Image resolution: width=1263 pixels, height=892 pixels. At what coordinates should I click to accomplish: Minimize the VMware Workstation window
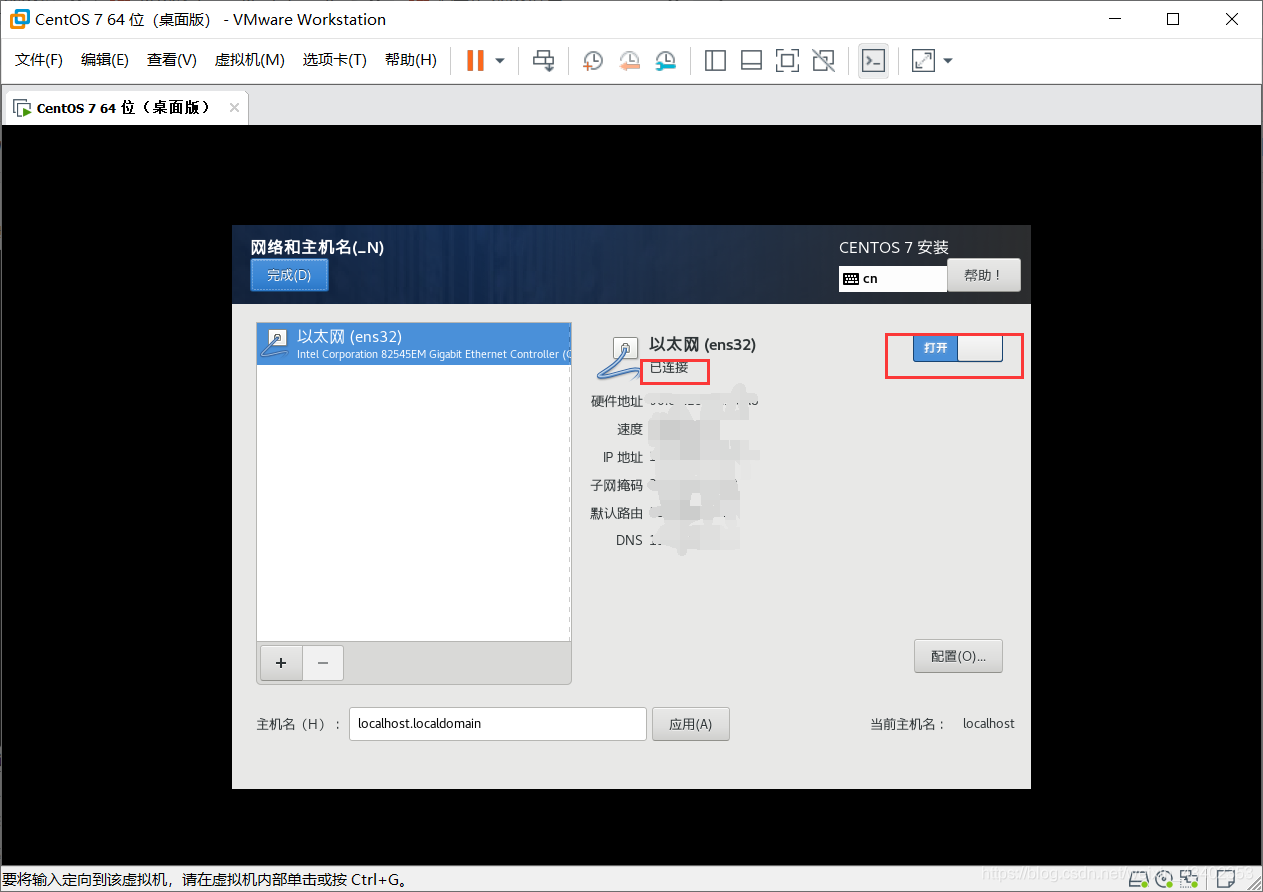(1115, 19)
